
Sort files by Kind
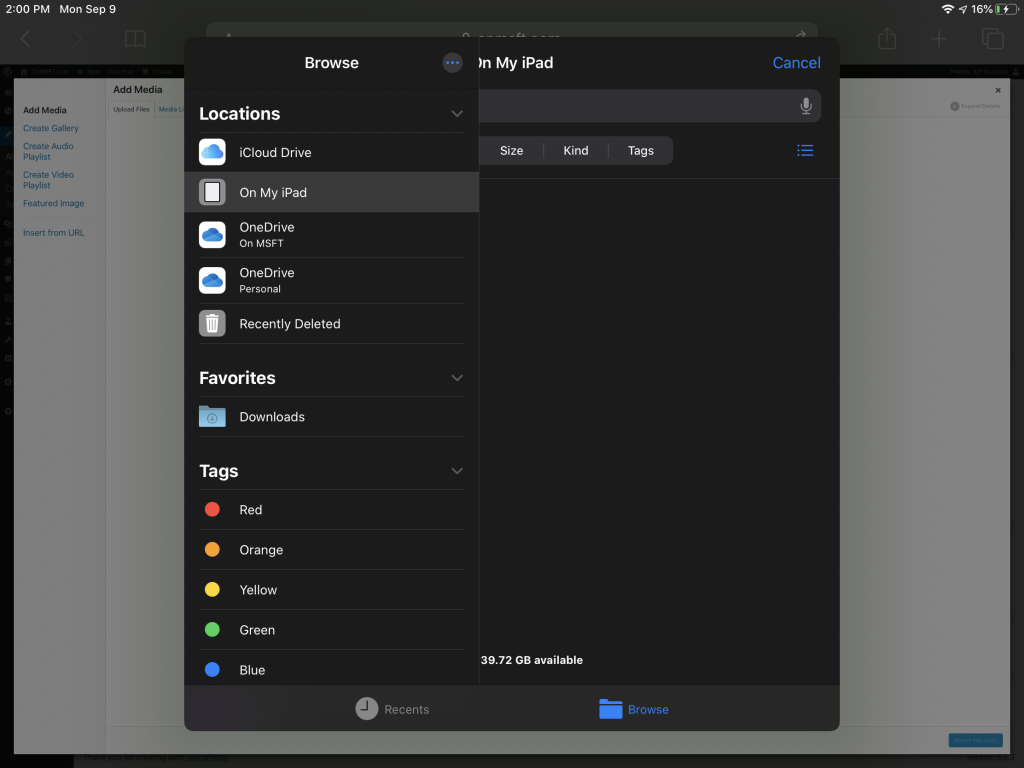pyautogui.click(x=575, y=150)
